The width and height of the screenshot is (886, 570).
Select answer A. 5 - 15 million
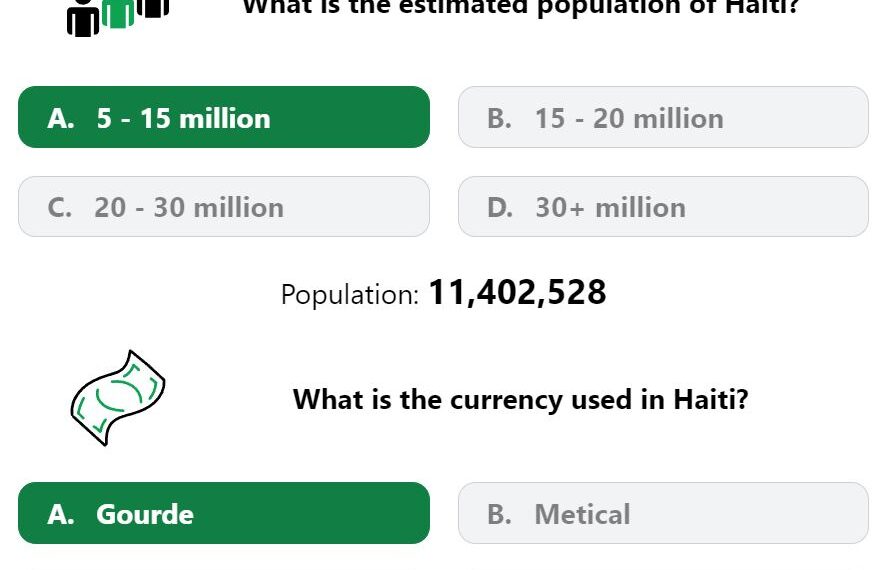(224, 118)
